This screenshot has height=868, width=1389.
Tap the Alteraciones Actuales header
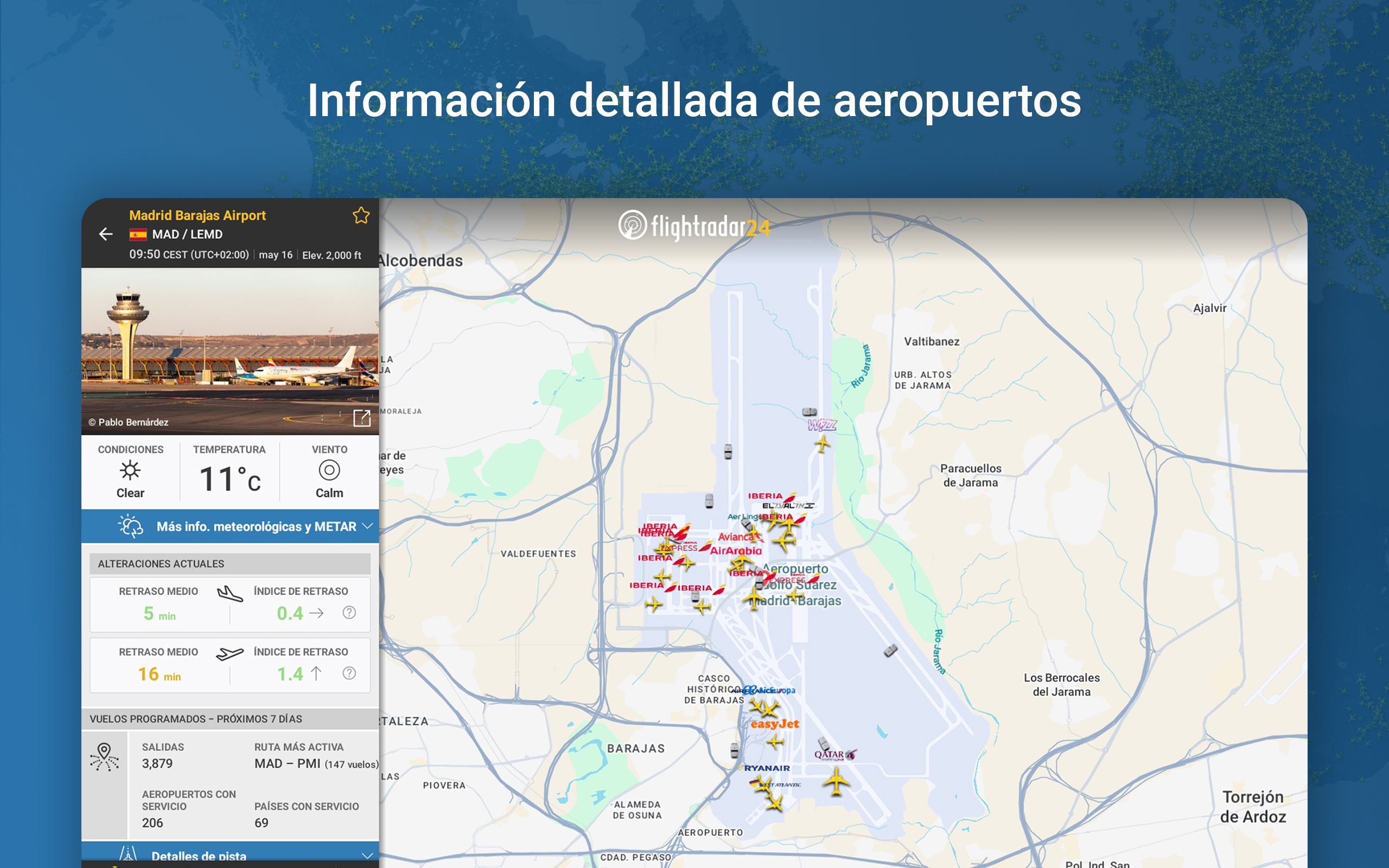point(230,563)
